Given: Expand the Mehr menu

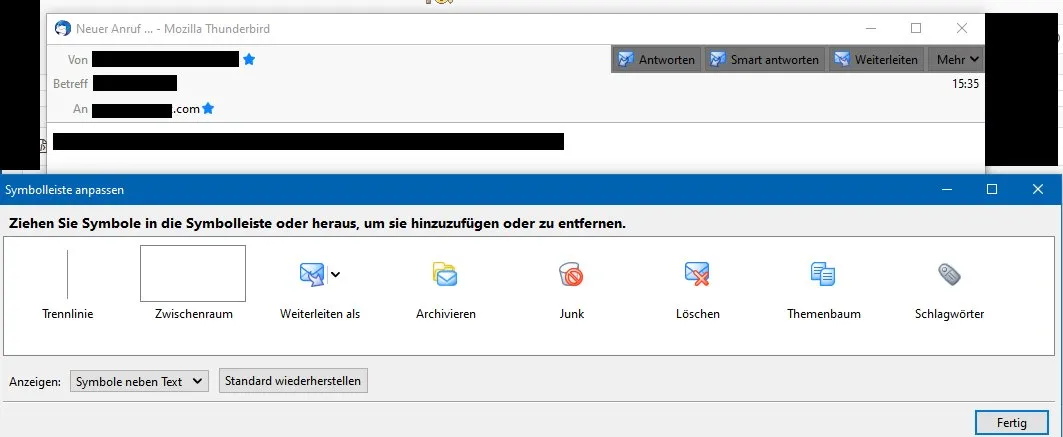Looking at the screenshot, I should click(957, 60).
